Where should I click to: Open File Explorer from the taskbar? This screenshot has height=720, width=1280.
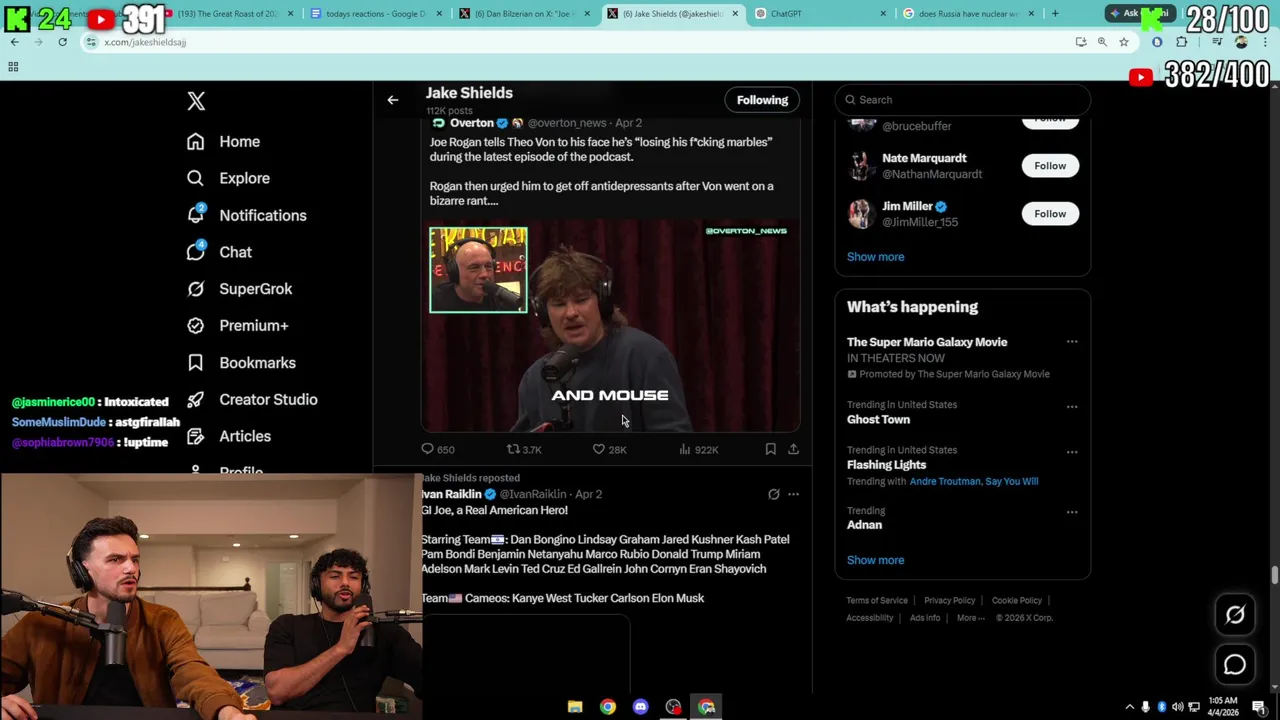(x=575, y=707)
